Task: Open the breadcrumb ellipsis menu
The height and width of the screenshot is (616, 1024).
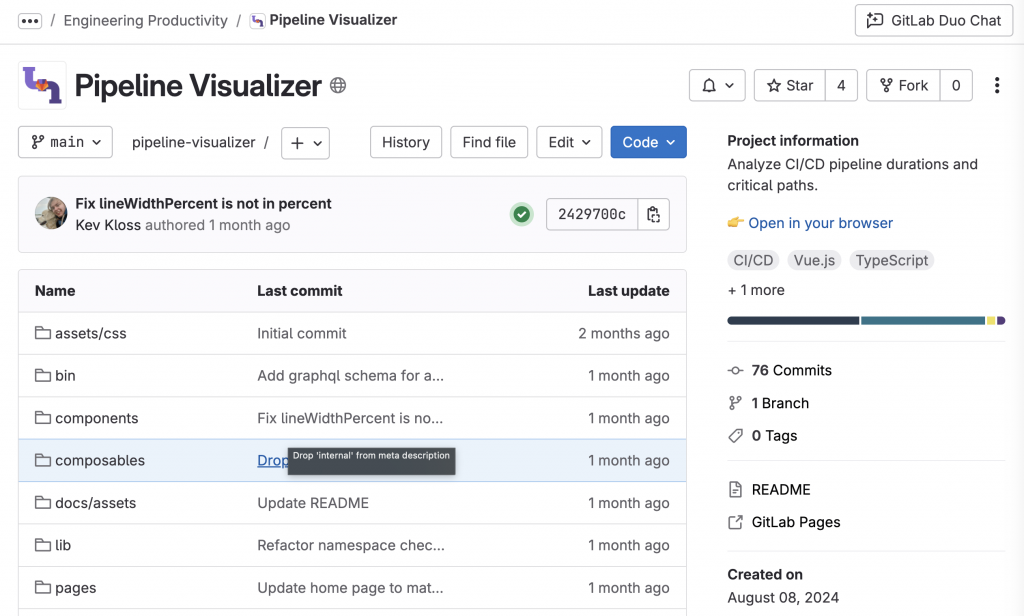Action: 30,21
